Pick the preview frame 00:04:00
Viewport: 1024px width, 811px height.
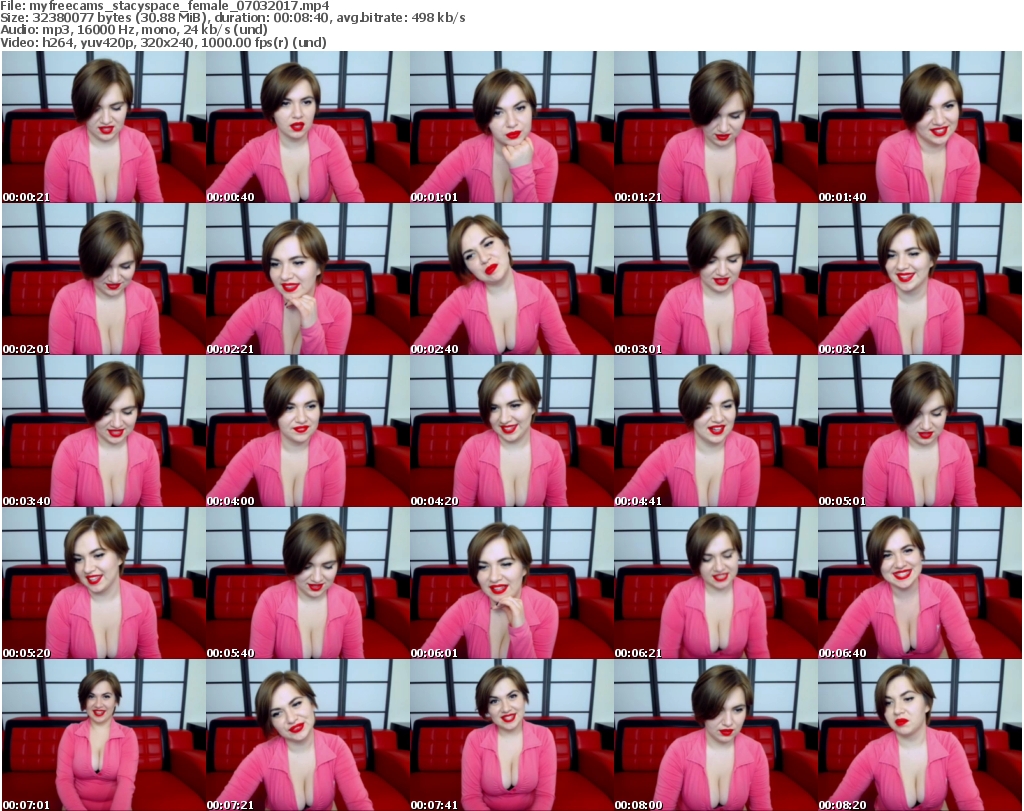pyautogui.click(x=308, y=431)
